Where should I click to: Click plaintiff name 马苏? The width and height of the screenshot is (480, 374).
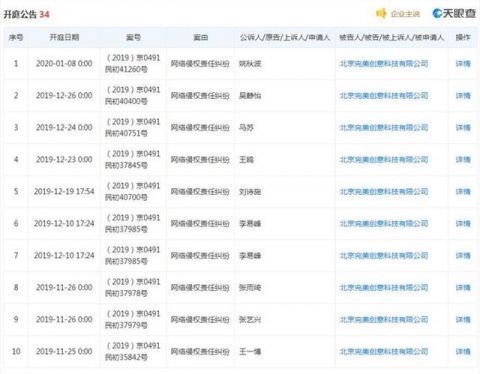246,128
